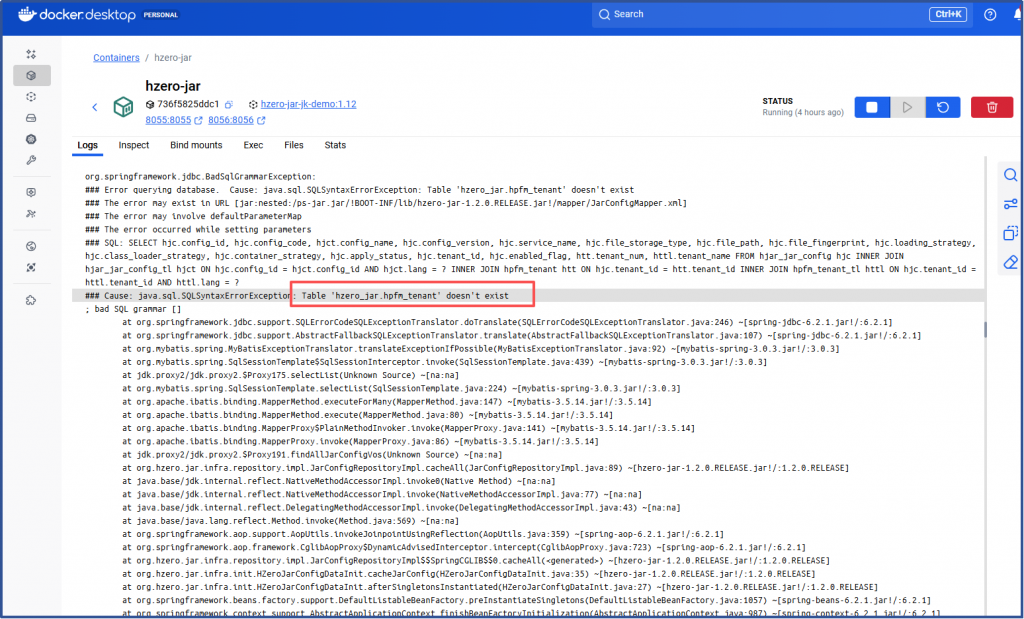Select the Stats tab
Viewport: 1024px width, 619px height.
(335, 145)
